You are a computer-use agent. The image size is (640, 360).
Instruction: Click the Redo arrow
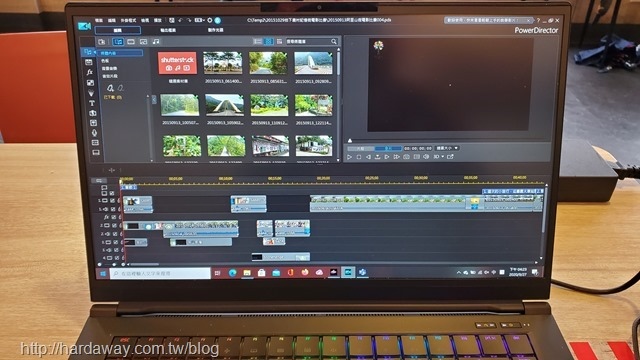click(x=189, y=20)
